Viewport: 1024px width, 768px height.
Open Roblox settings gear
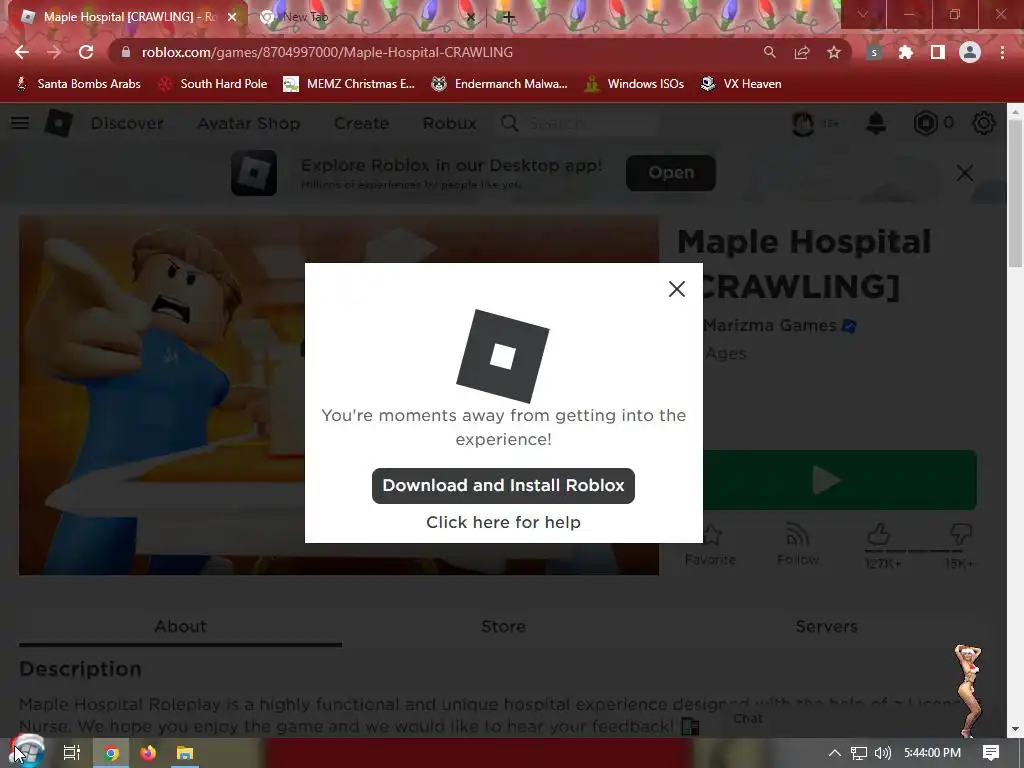pyautogui.click(x=984, y=123)
